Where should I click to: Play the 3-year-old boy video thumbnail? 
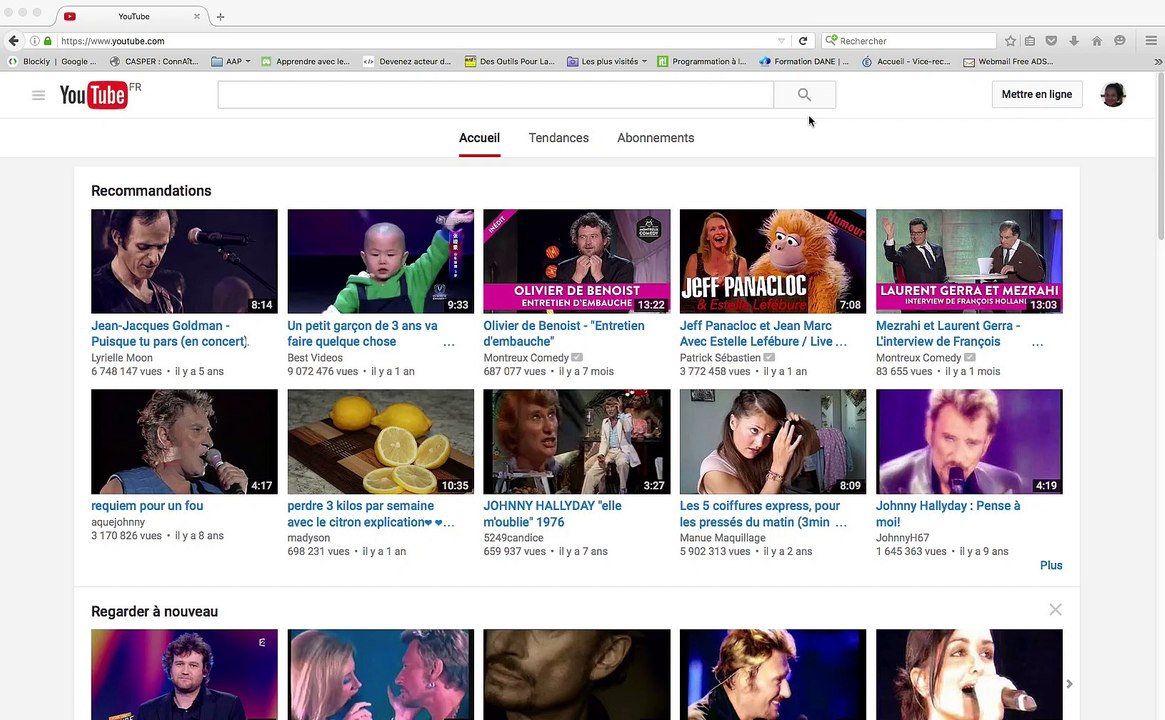(380, 261)
